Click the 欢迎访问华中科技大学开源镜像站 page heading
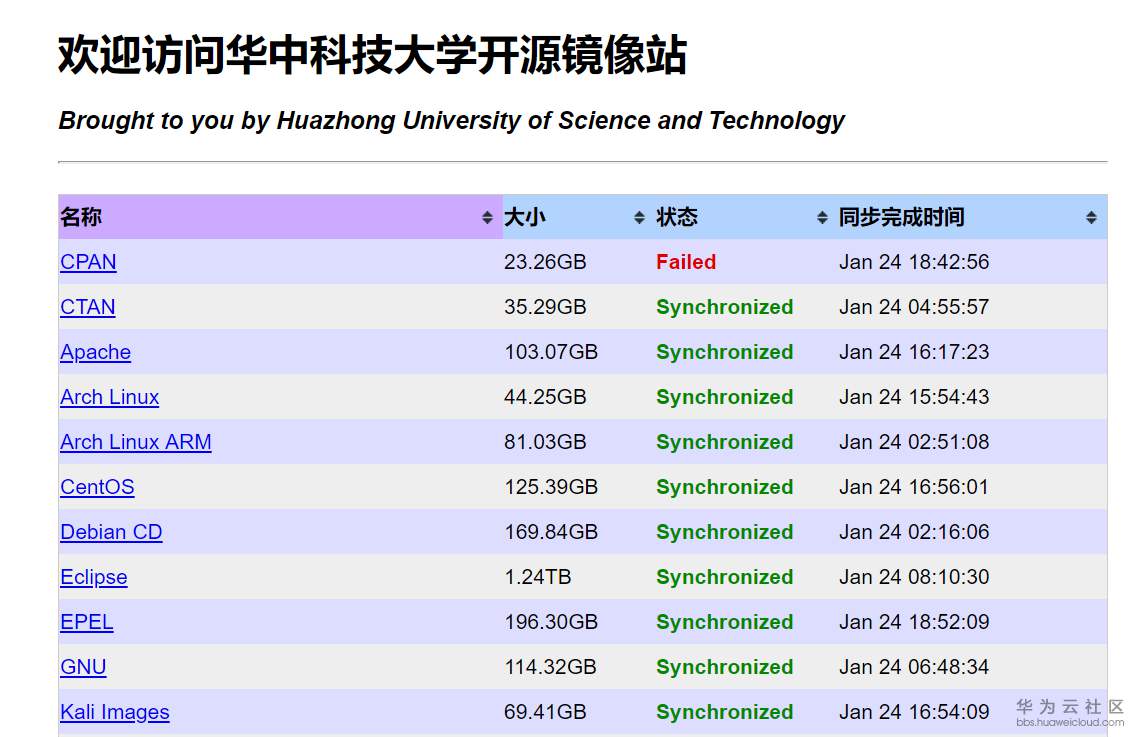The height and width of the screenshot is (737, 1138). coord(372,55)
